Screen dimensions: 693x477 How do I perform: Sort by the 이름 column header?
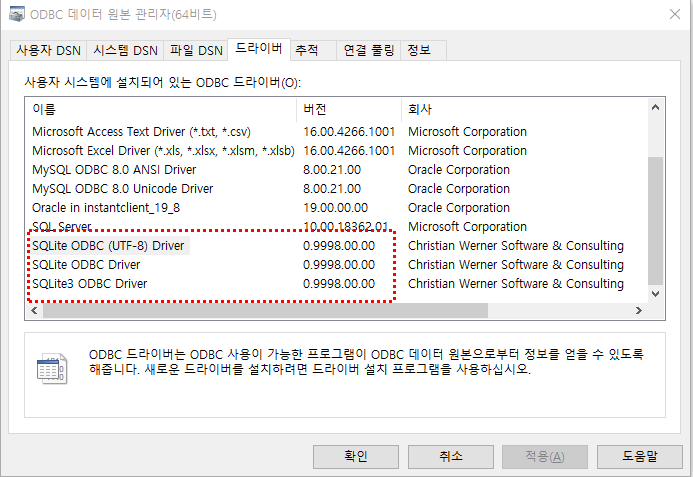tap(161, 109)
